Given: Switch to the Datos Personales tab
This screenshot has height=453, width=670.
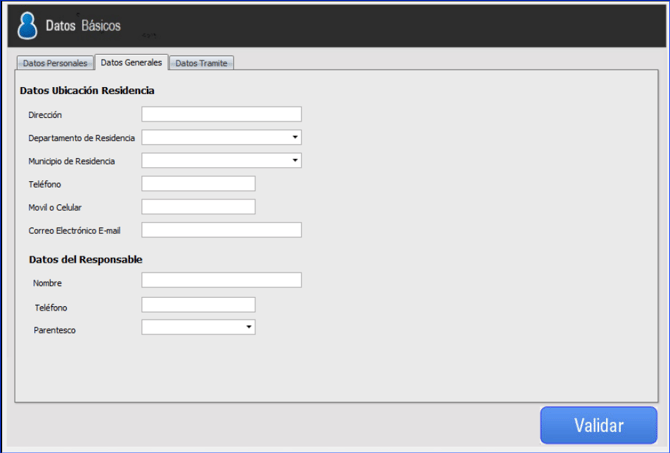Looking at the screenshot, I should [x=55, y=63].
